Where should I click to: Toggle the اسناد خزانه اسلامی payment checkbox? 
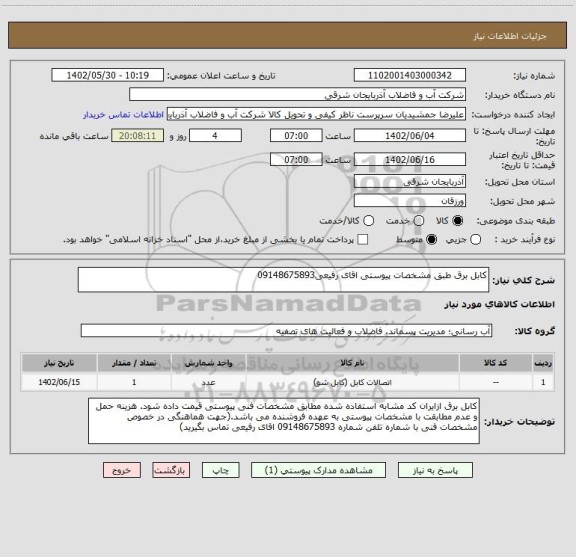(x=363, y=240)
